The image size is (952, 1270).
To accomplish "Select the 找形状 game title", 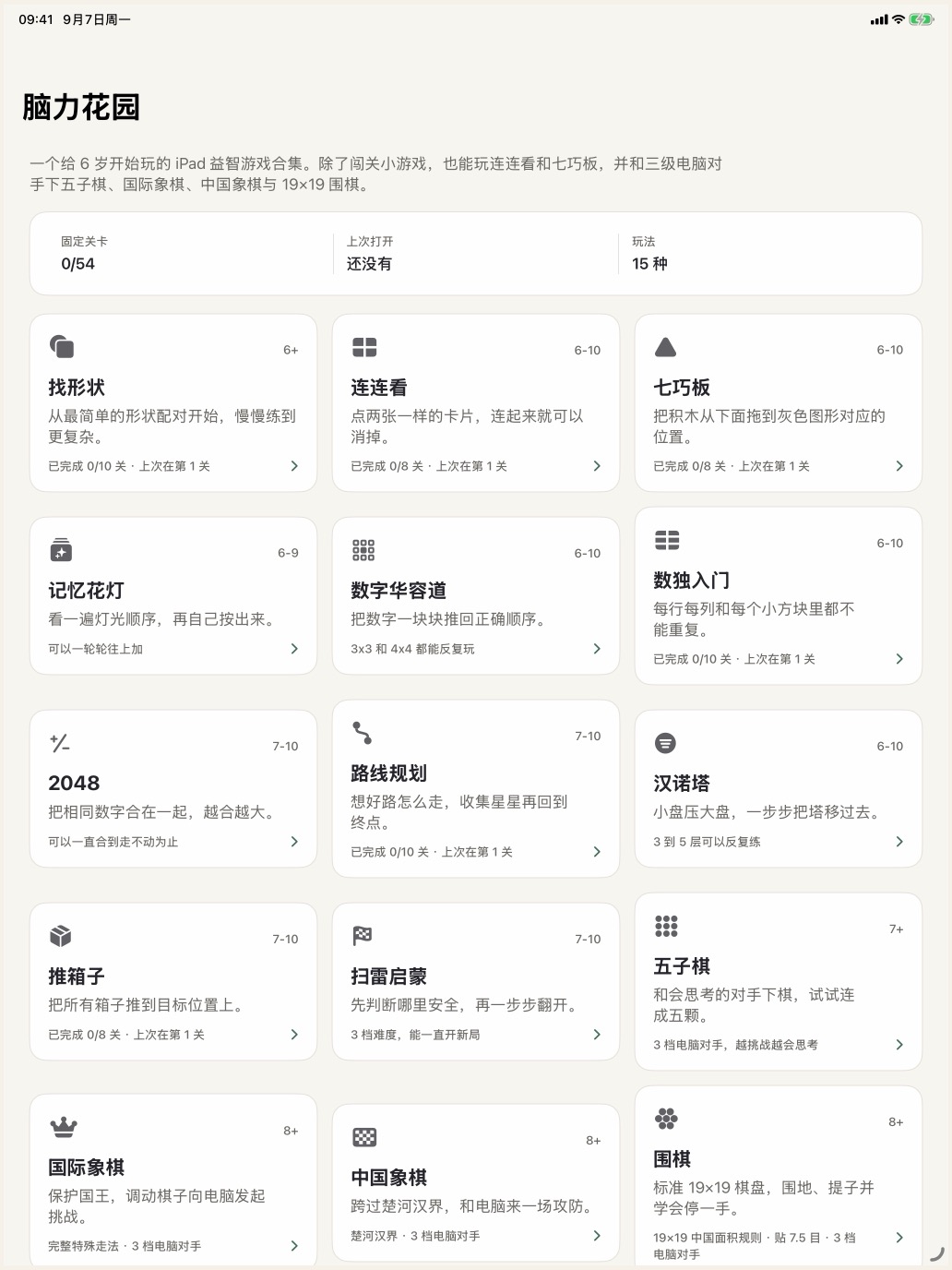I will click(x=77, y=388).
